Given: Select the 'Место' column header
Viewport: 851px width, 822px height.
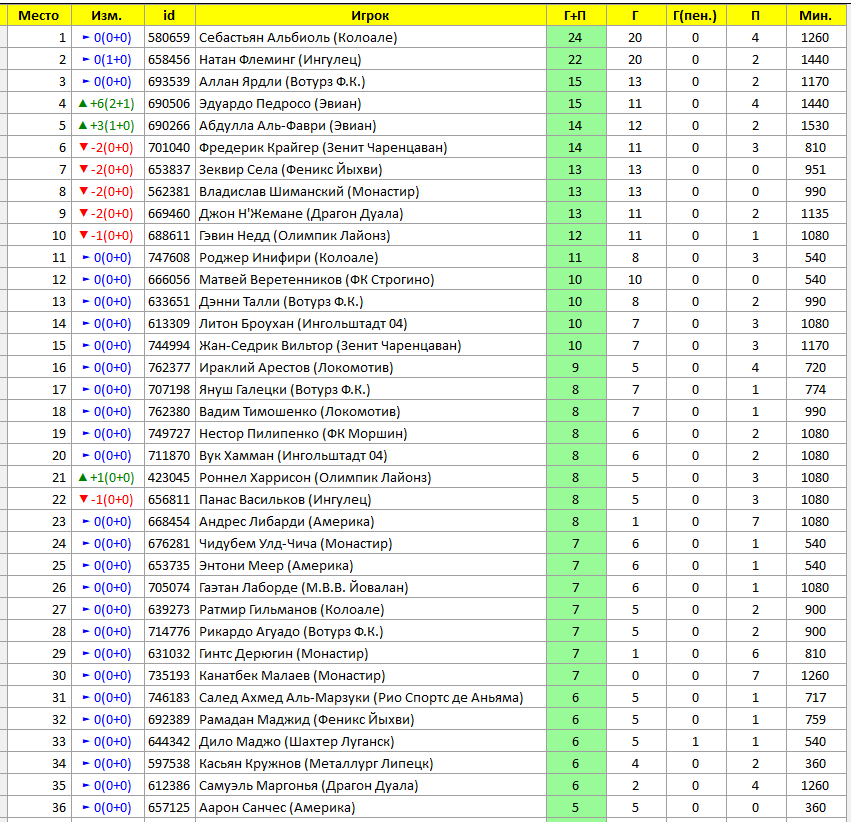Looking at the screenshot, I should click(39, 15).
